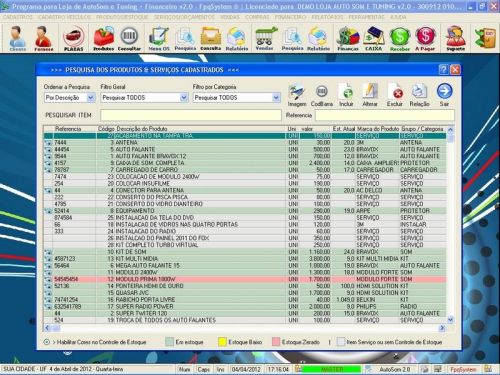Click the help question mark in dialog title
The width and height of the screenshot is (500, 375).
[x=443, y=70]
